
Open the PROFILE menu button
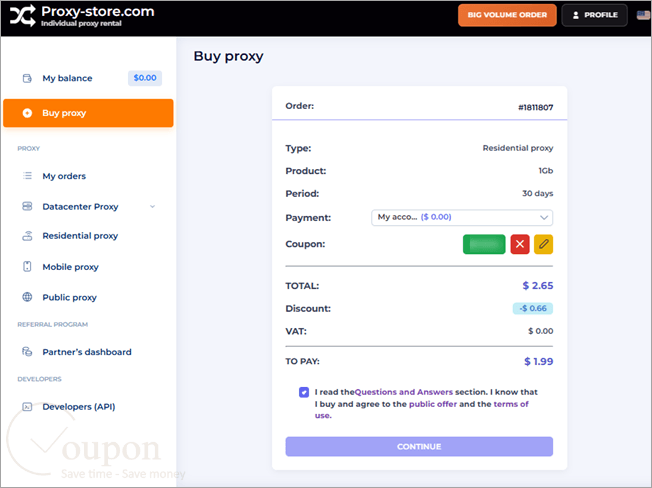(595, 15)
